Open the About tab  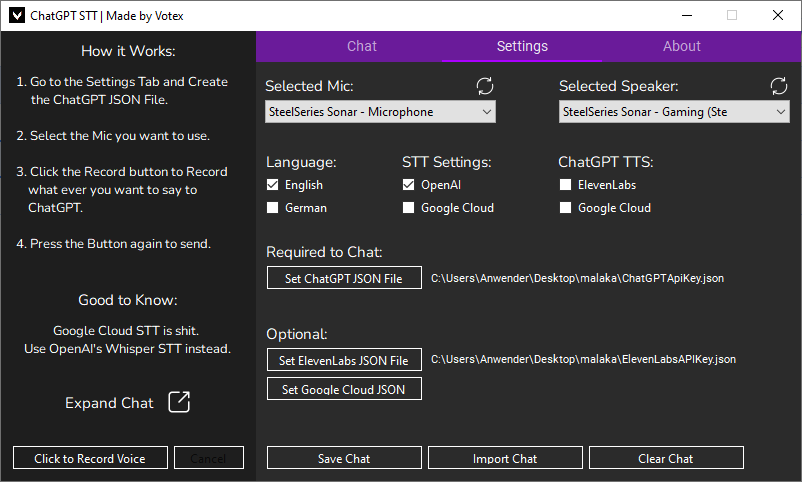(682, 46)
